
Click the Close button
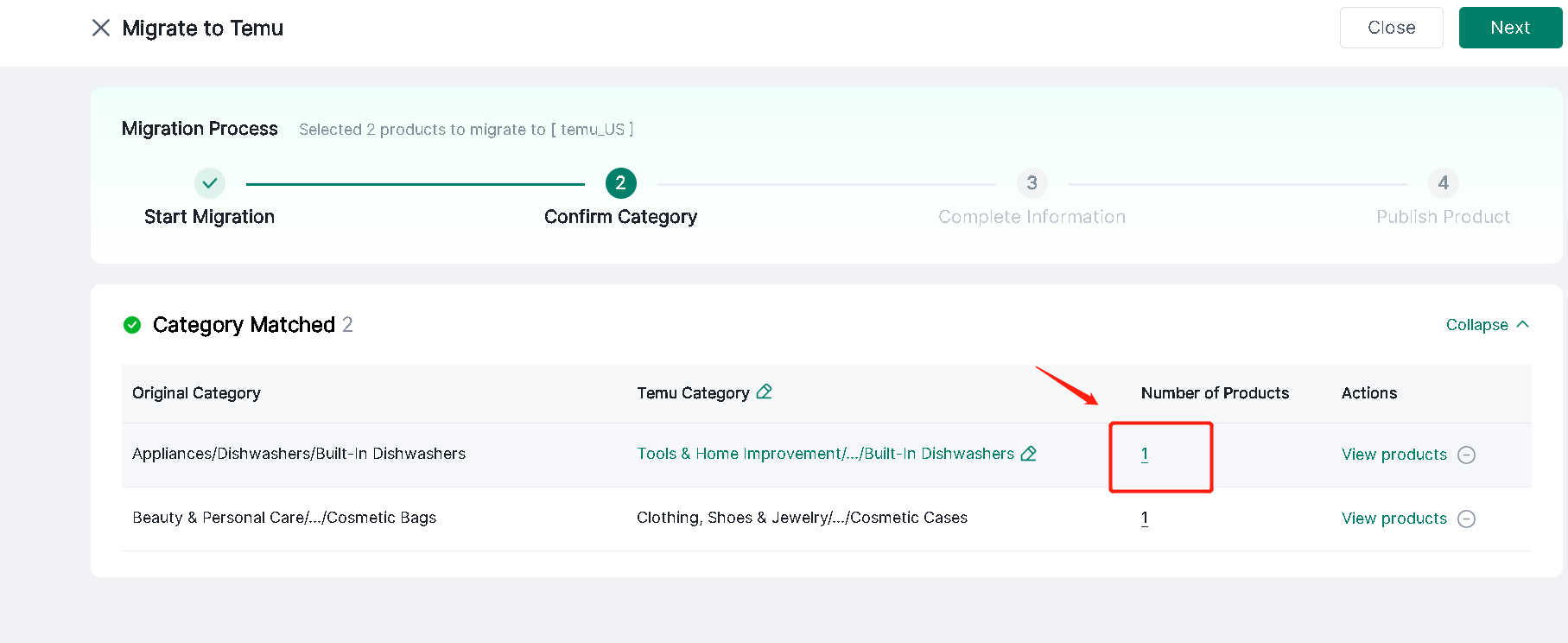coord(1392,28)
